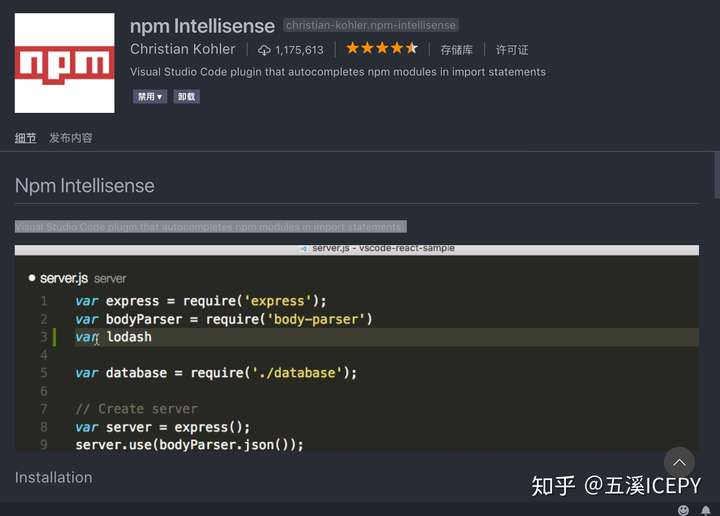Switch to the 细节 details tab
The height and width of the screenshot is (516, 720).
coord(25,138)
